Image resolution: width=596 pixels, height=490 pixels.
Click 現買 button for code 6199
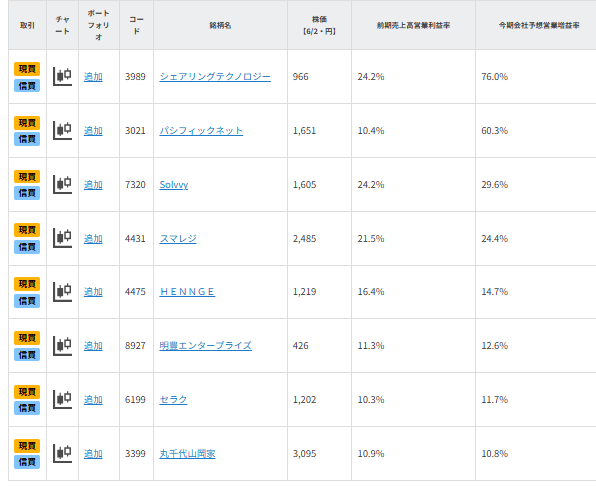point(27,392)
